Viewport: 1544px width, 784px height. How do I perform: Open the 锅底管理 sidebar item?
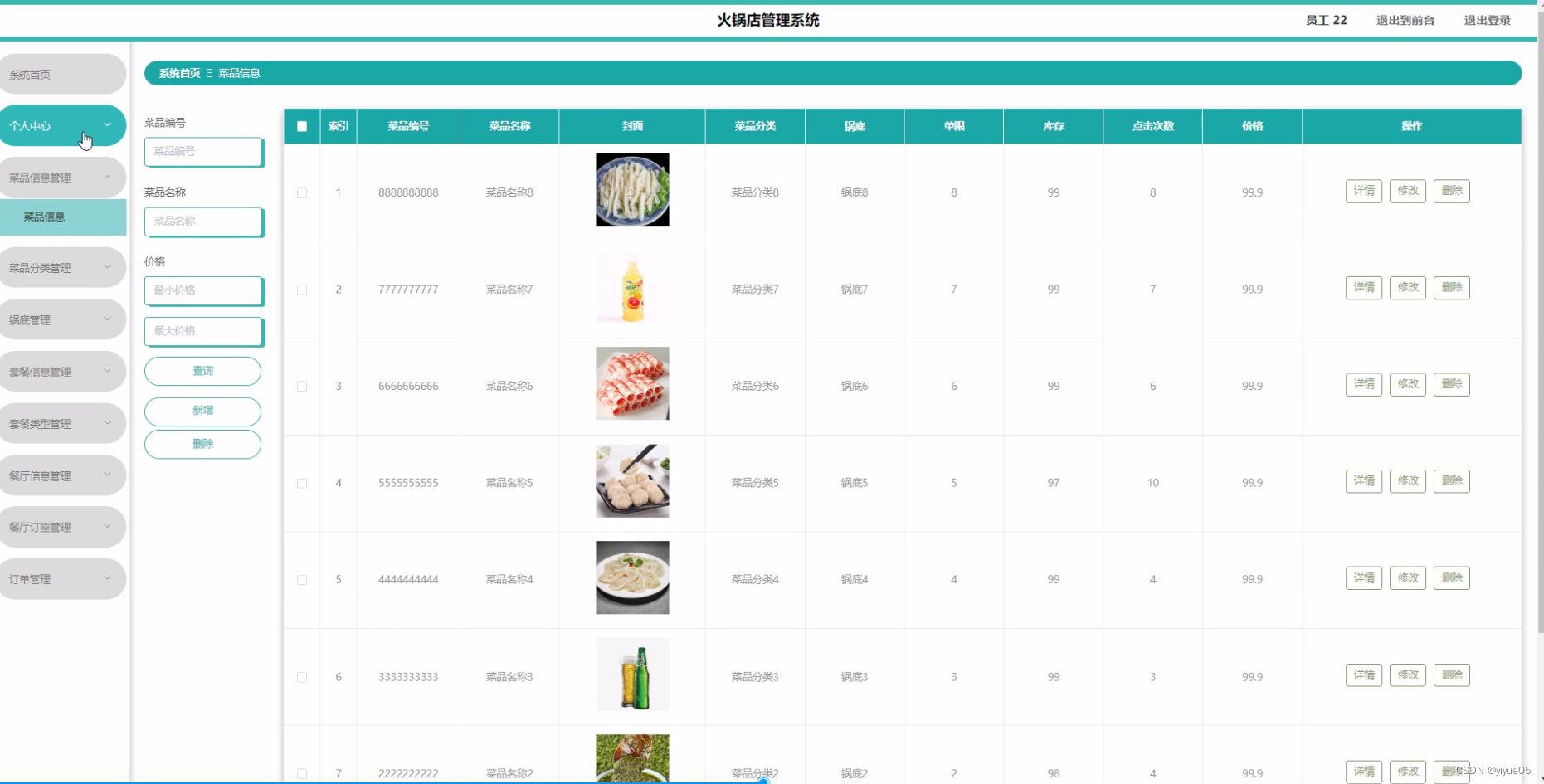62,319
